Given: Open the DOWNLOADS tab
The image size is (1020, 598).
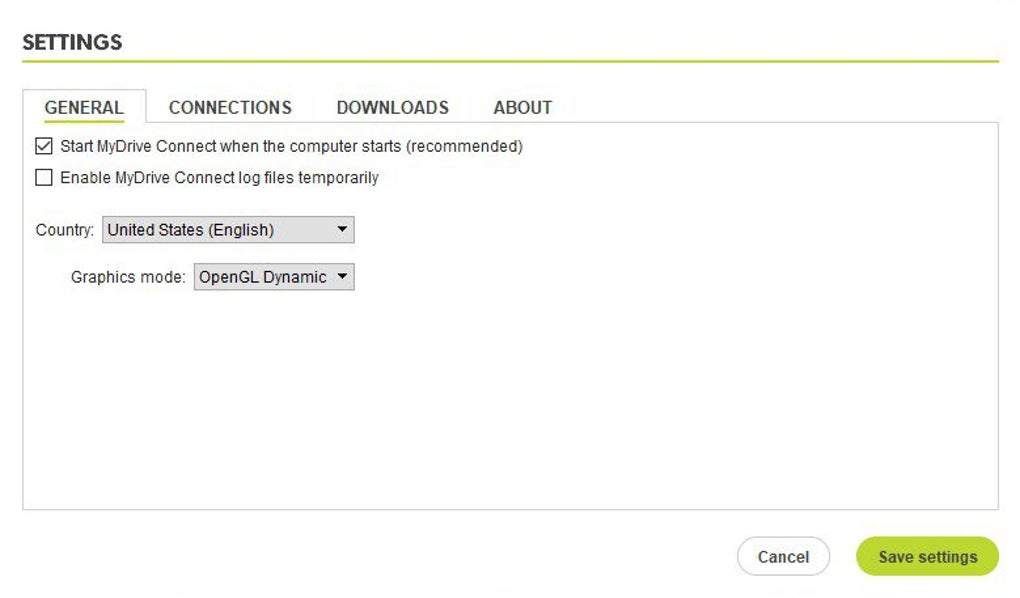Looking at the screenshot, I should (392, 108).
